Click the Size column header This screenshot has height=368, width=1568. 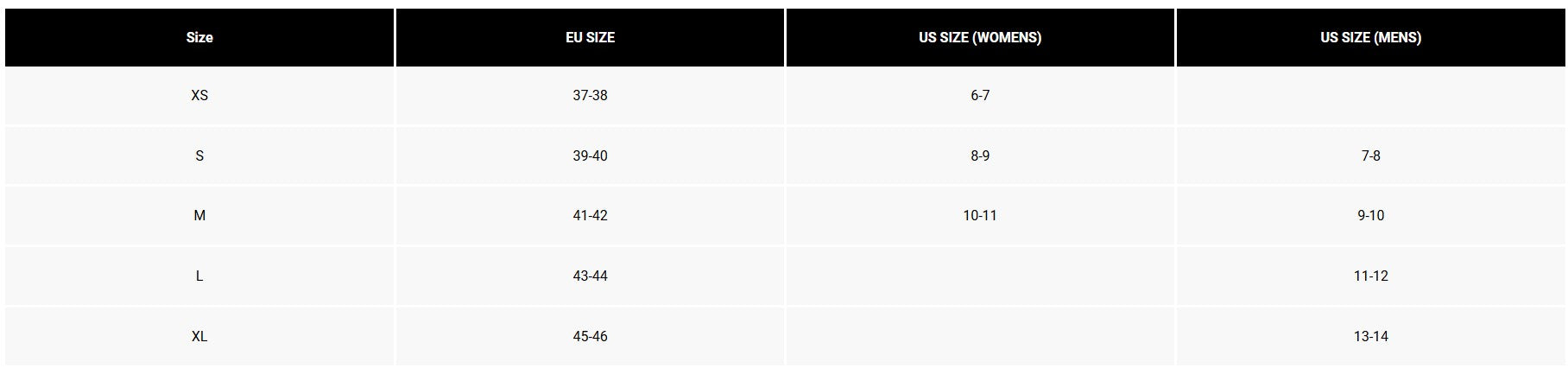click(199, 37)
